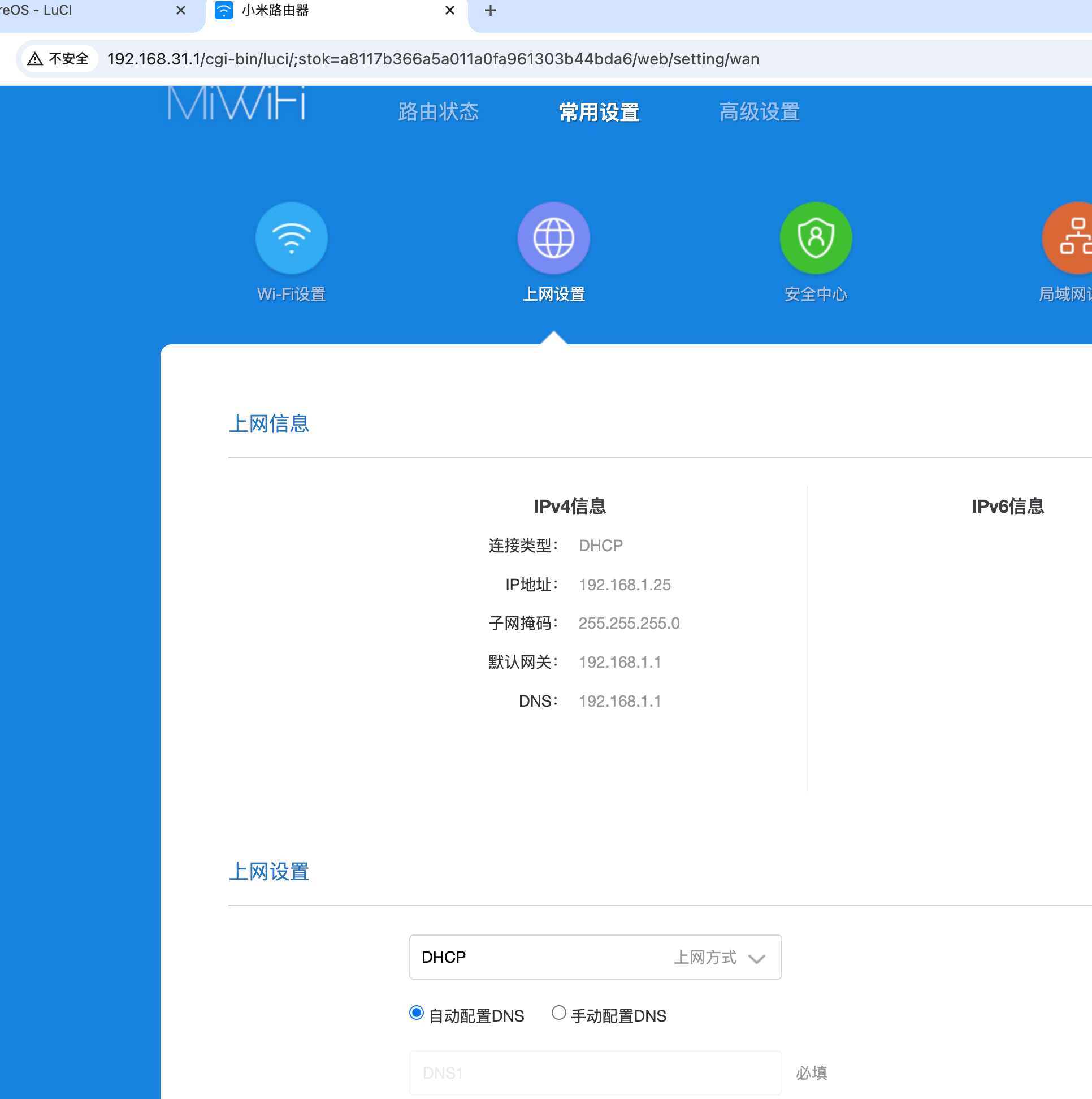Switch to the 路由状态 tab

click(438, 112)
